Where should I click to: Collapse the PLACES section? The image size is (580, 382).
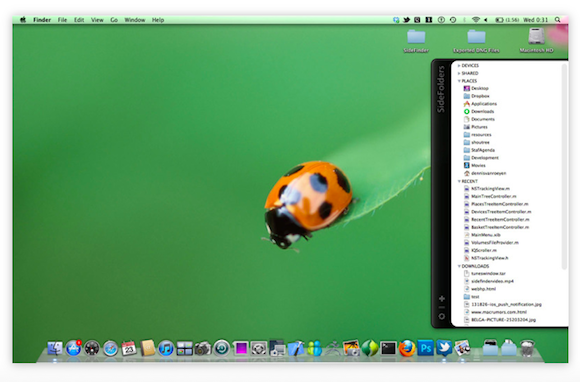tap(459, 81)
